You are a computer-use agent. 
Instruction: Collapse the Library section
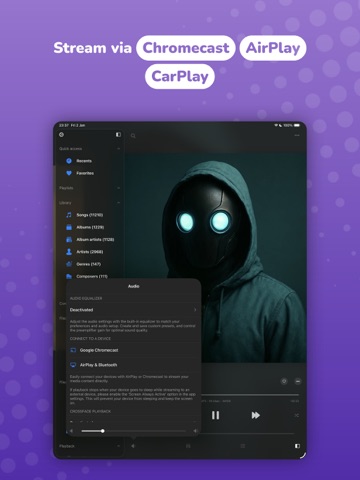pyautogui.click(x=119, y=203)
